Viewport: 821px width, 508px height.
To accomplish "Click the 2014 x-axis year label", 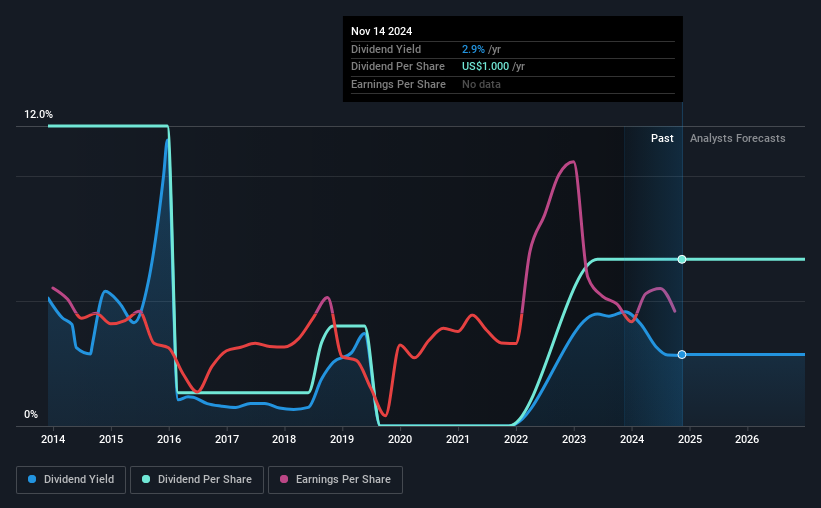I will 53,439.
